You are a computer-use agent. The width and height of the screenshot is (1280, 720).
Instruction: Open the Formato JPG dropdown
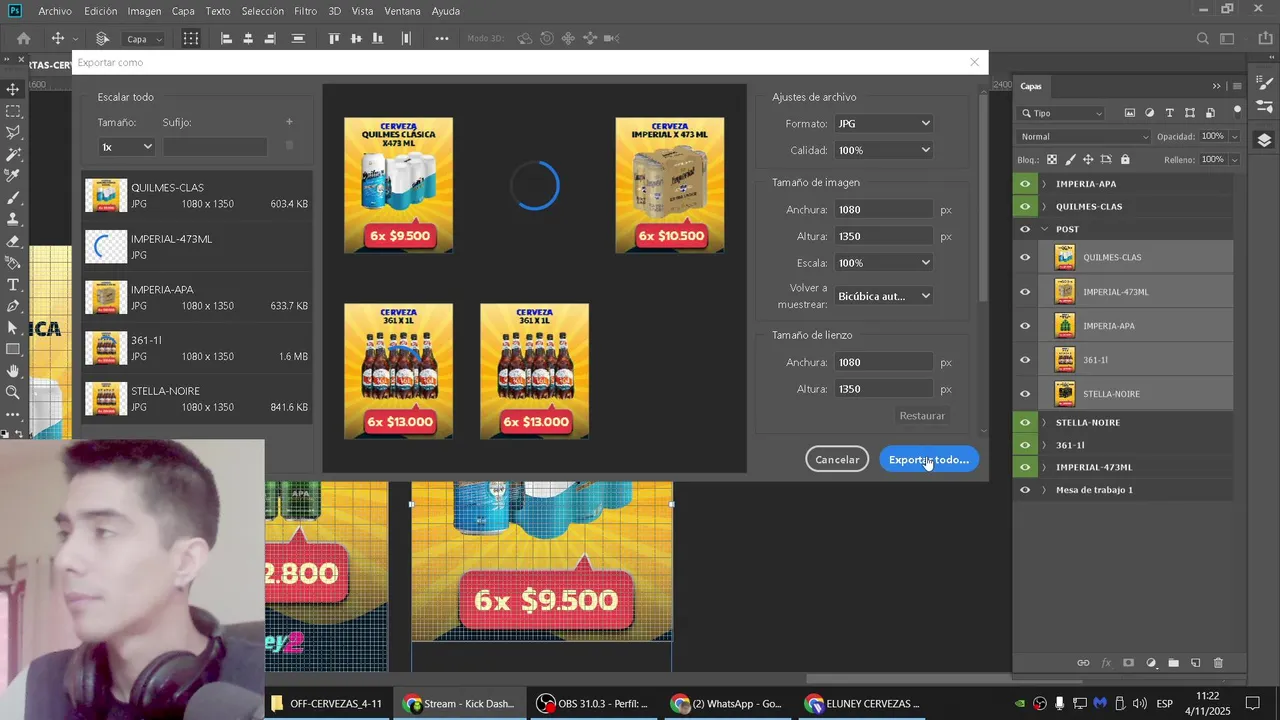884,124
